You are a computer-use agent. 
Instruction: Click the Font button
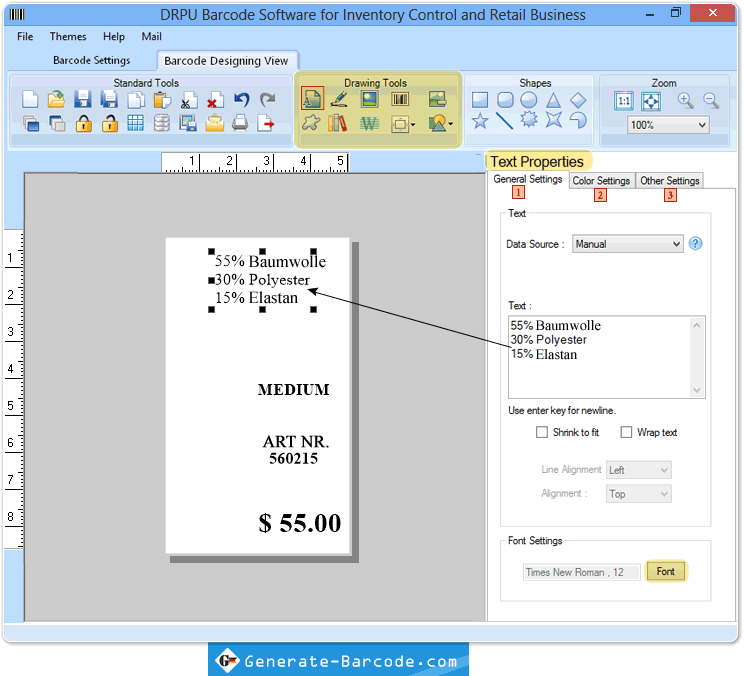[666, 572]
